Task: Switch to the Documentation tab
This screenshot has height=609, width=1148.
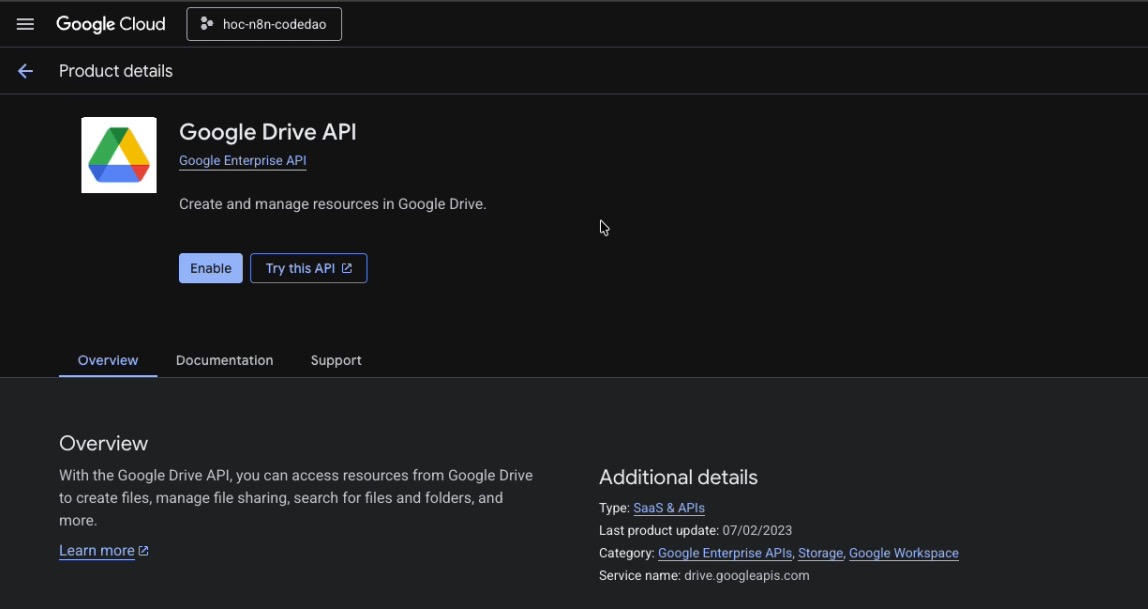Action: click(x=225, y=360)
